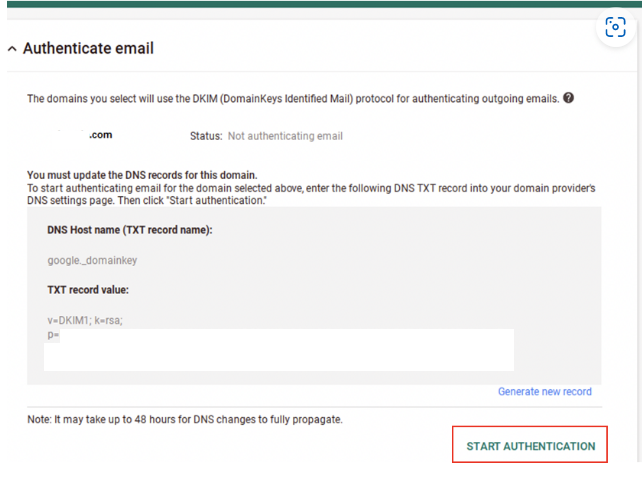Click the Not authenticating email status text
The height and width of the screenshot is (496, 642).
(286, 136)
